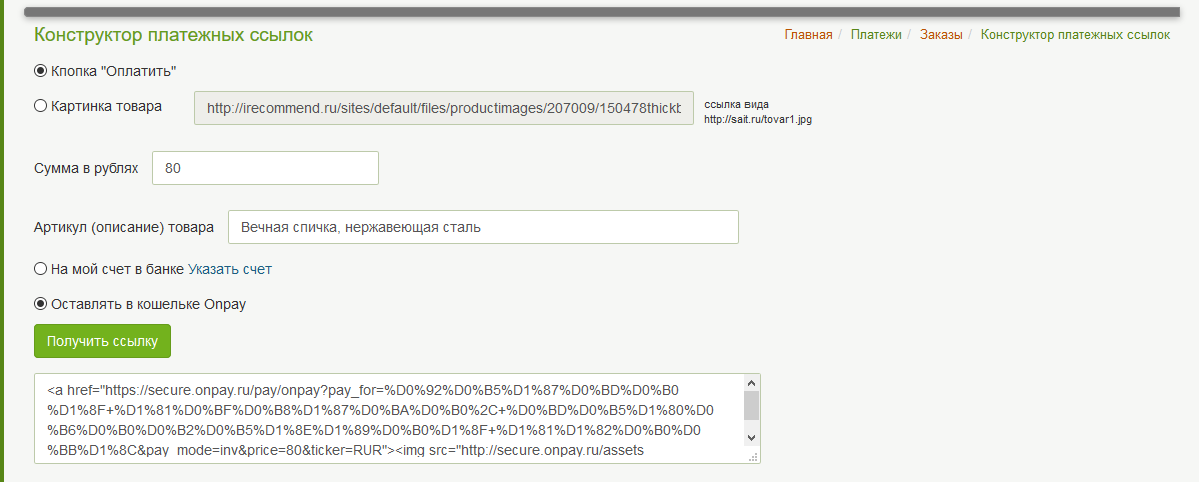
Task: Click the scrollbar thumb in code textarea
Action: [751, 405]
